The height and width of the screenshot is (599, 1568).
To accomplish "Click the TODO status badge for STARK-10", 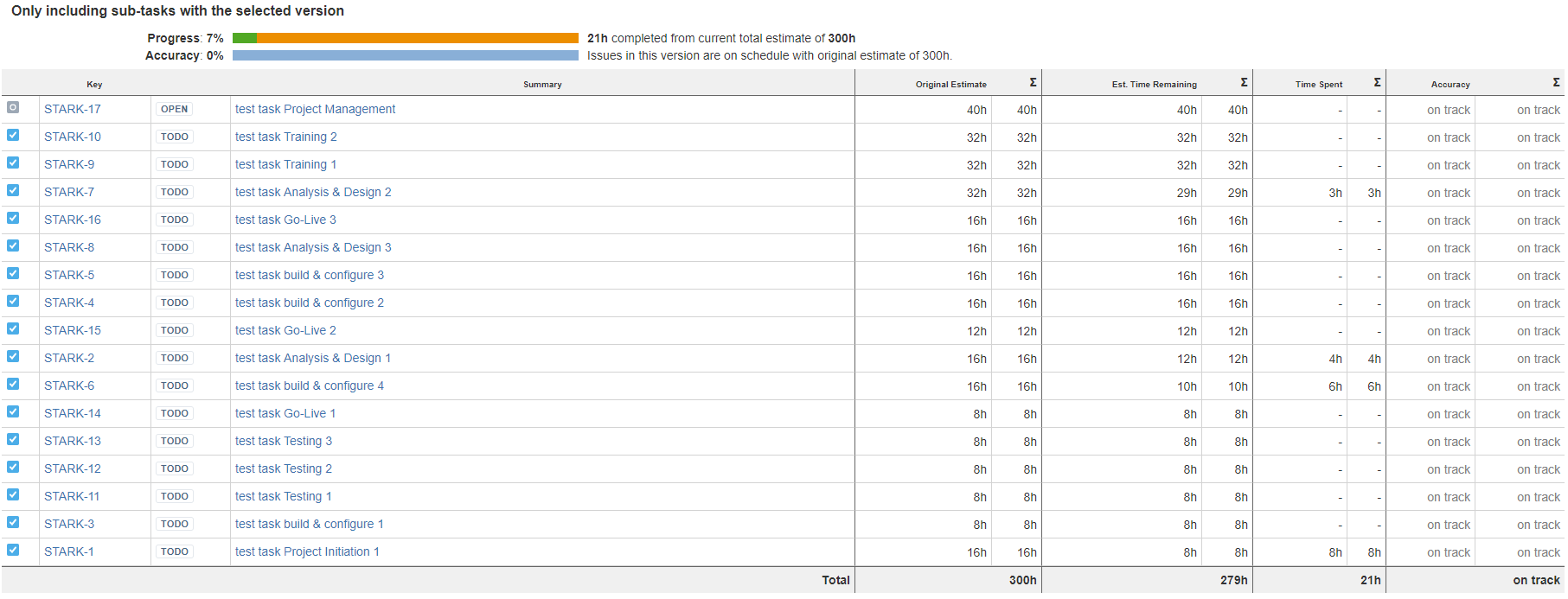I will coord(174,137).
